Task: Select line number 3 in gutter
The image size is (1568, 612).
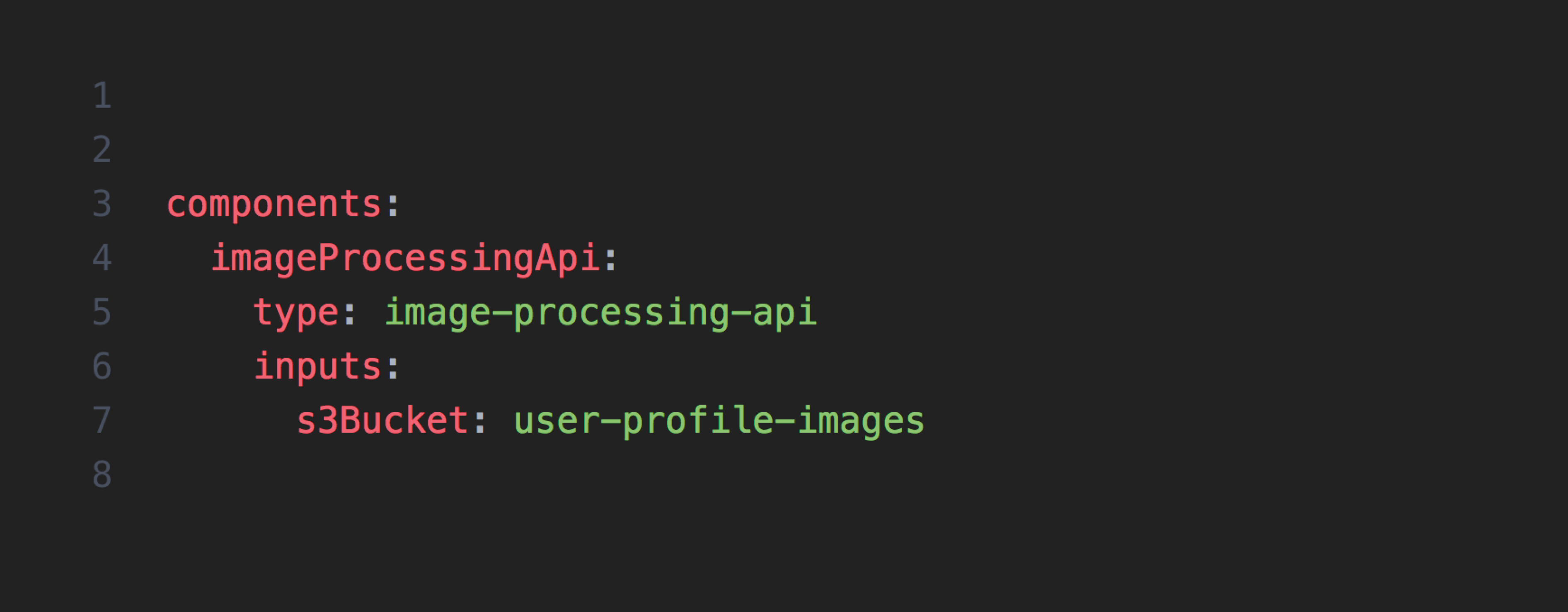Action: 102,204
